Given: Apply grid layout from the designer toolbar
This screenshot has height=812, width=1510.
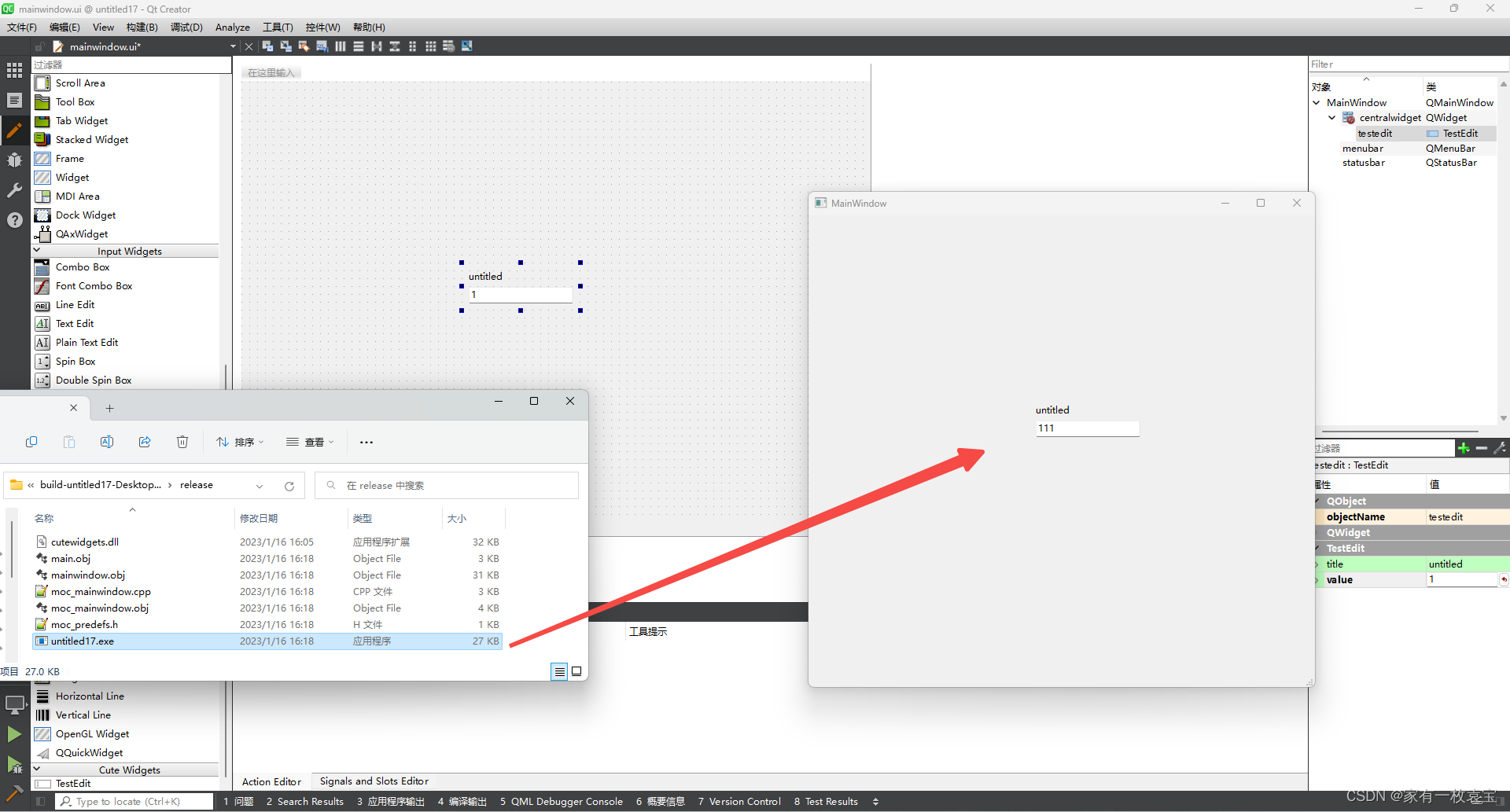Looking at the screenshot, I should pos(431,46).
